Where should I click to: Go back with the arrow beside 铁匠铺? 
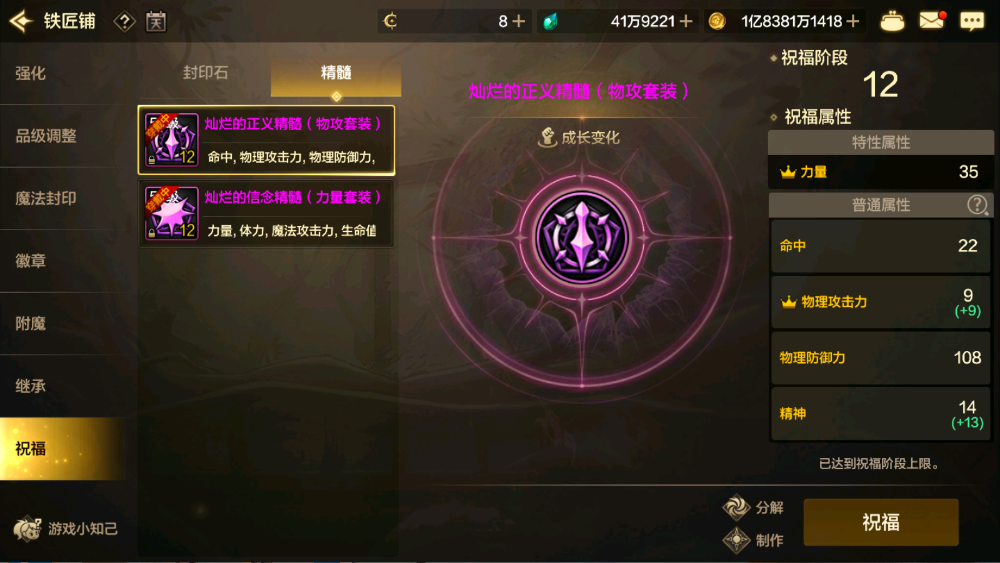click(x=21, y=21)
